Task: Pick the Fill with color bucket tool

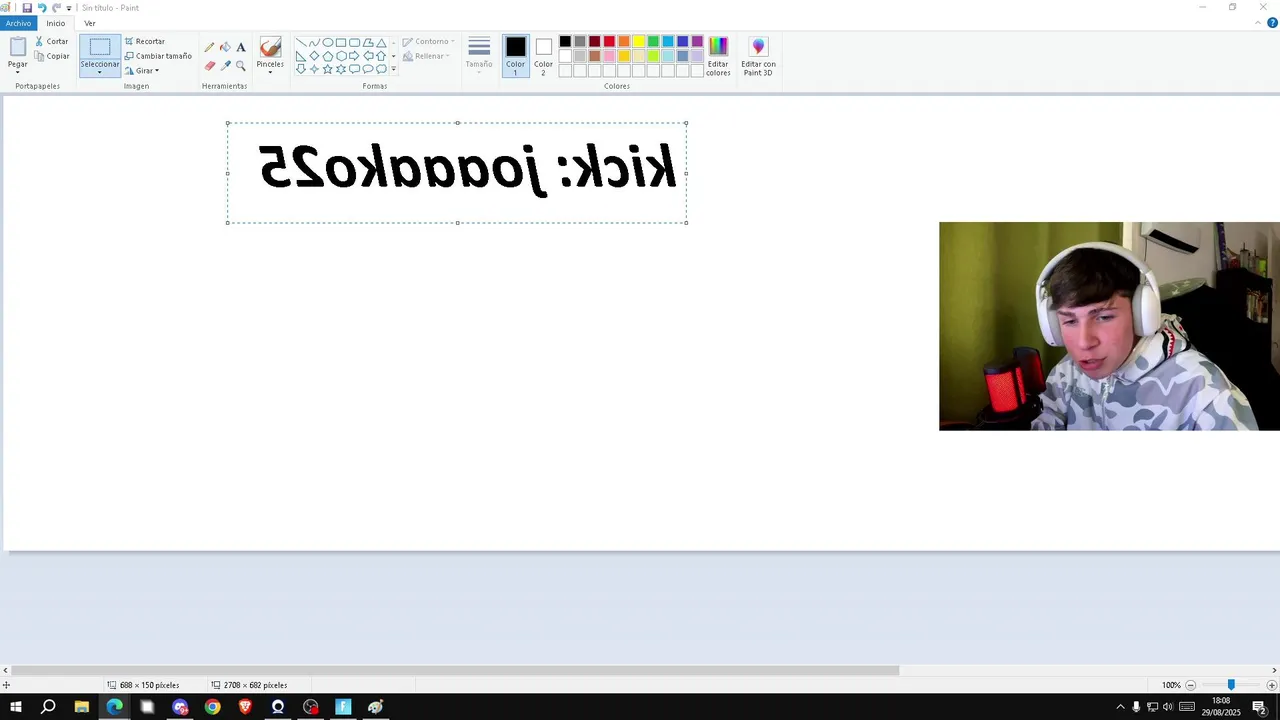Action: pyautogui.click(x=225, y=47)
